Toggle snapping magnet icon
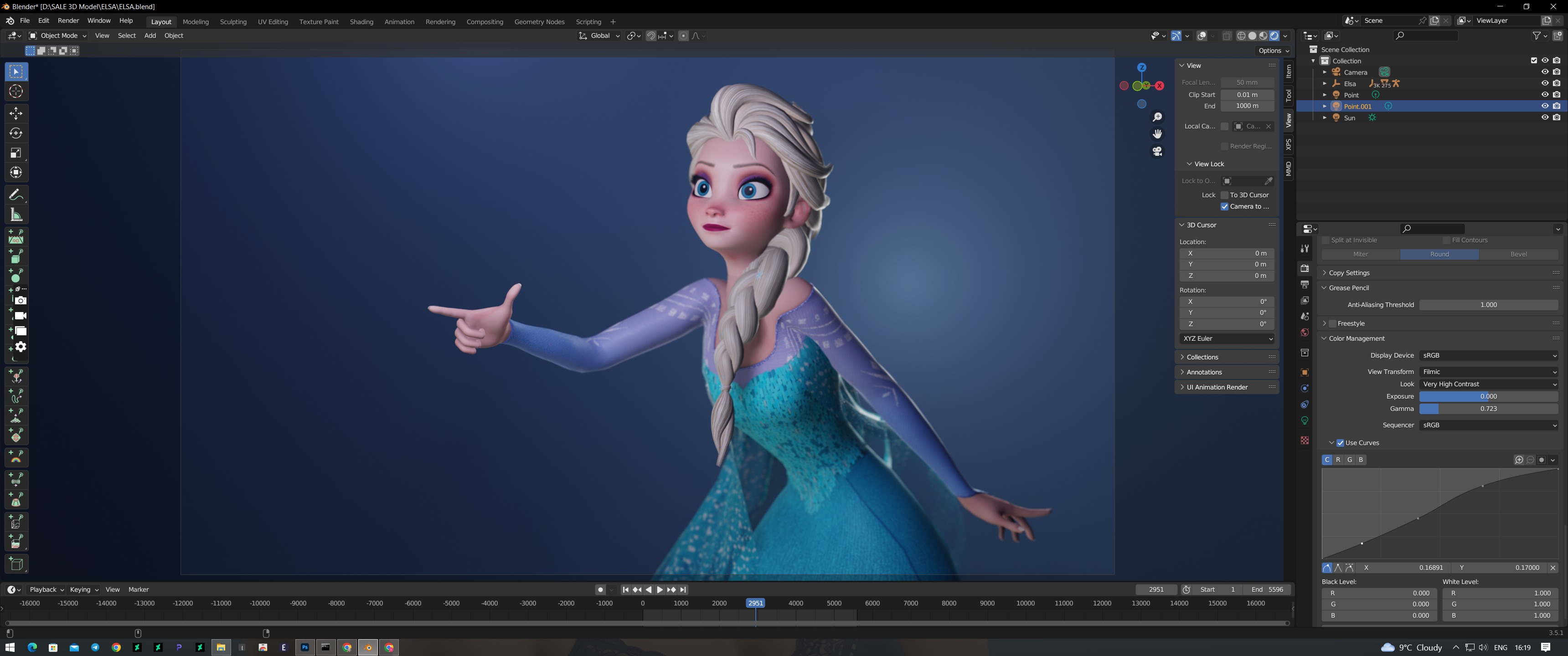The width and height of the screenshot is (1568, 656). click(651, 36)
